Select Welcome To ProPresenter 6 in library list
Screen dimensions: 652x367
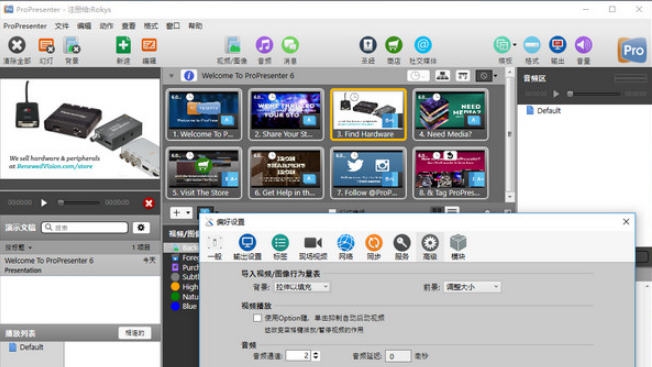coord(80,265)
